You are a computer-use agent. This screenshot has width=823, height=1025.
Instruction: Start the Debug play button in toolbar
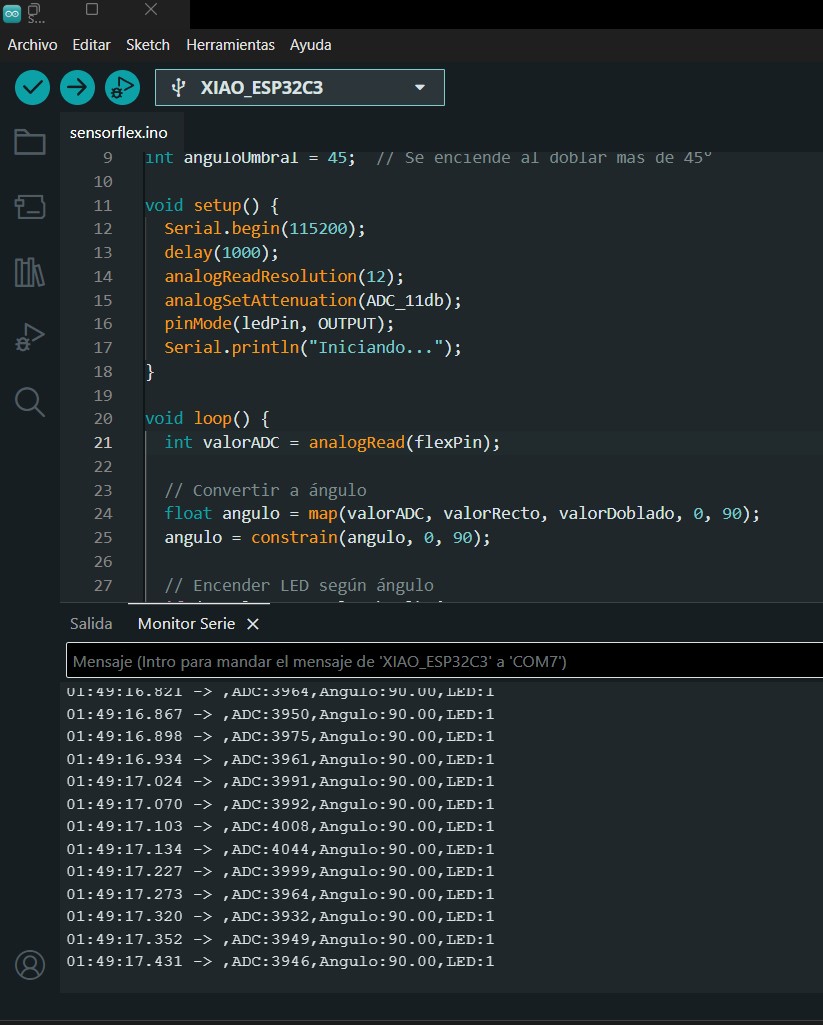pyautogui.click(x=122, y=87)
